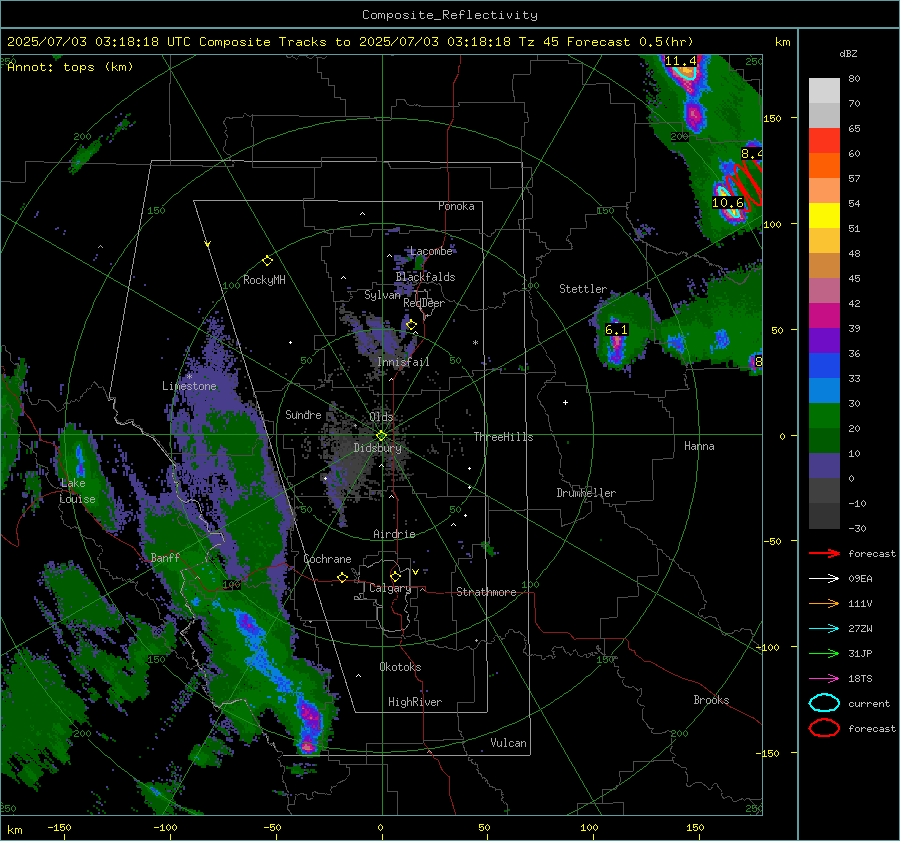Click the Innisfail town label
900x841 pixels.
point(403,362)
